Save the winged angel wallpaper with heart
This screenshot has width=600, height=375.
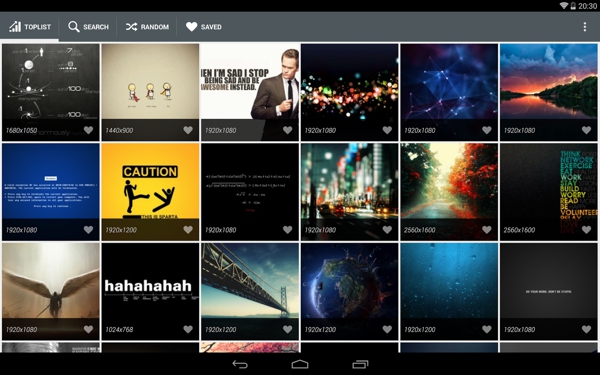click(88, 329)
